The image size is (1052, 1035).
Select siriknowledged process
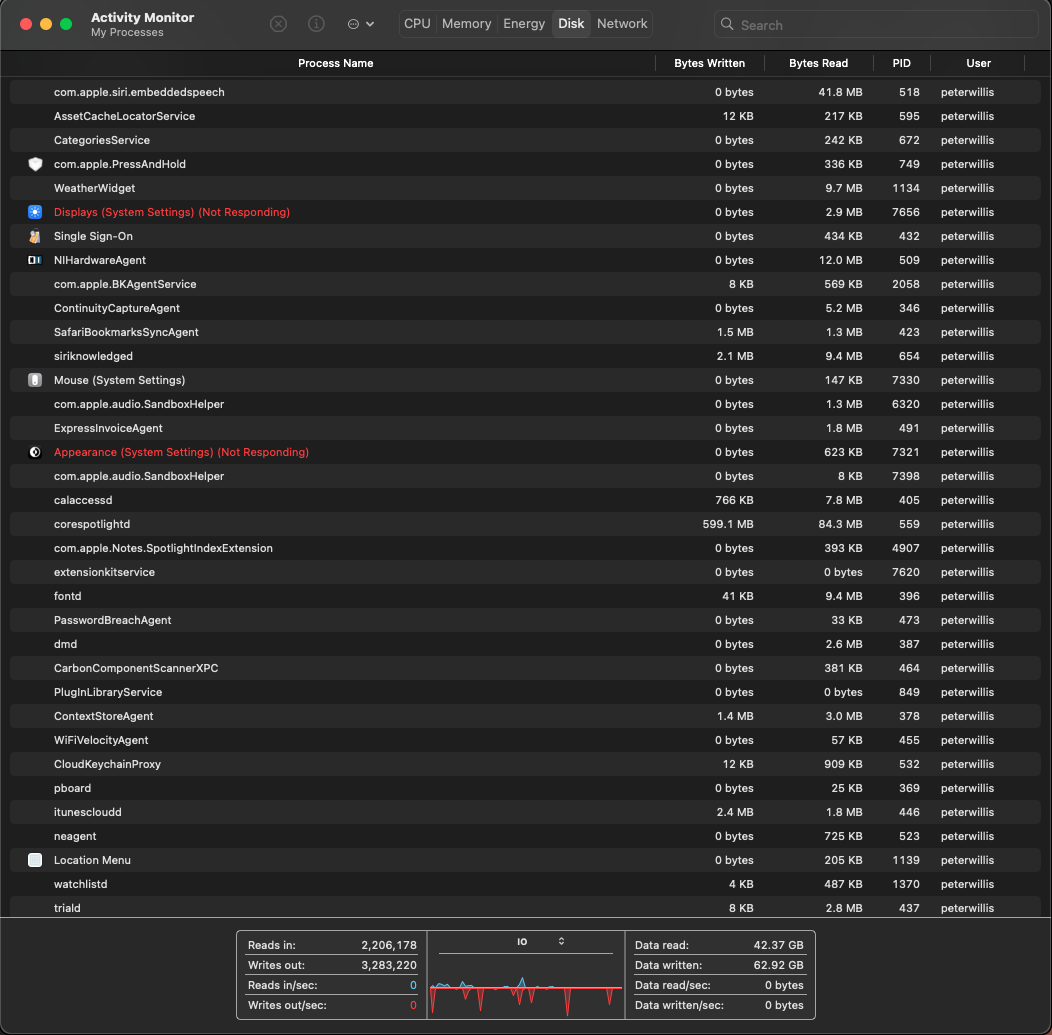tap(525, 356)
